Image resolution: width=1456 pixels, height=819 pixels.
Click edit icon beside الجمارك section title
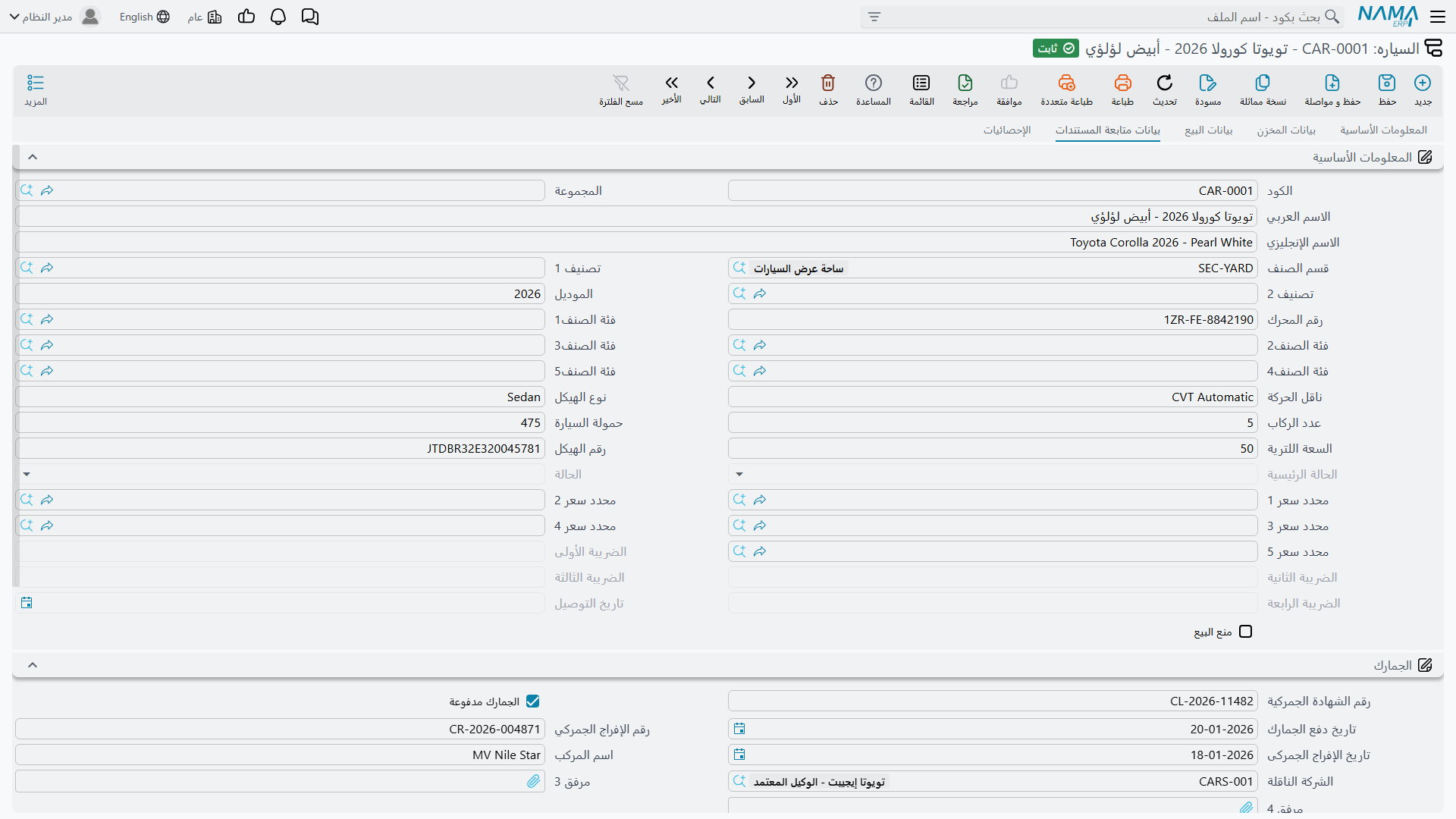pyautogui.click(x=1425, y=665)
